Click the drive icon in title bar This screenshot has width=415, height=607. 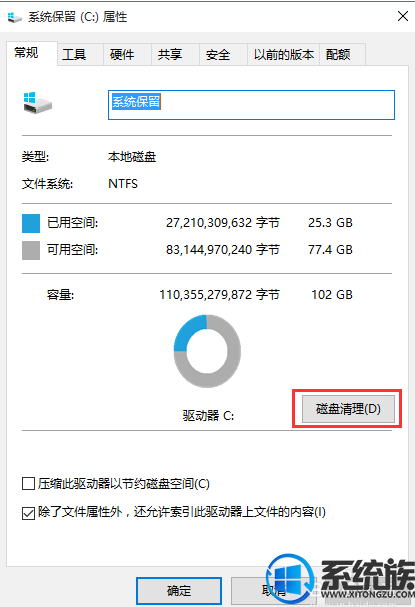(15, 17)
